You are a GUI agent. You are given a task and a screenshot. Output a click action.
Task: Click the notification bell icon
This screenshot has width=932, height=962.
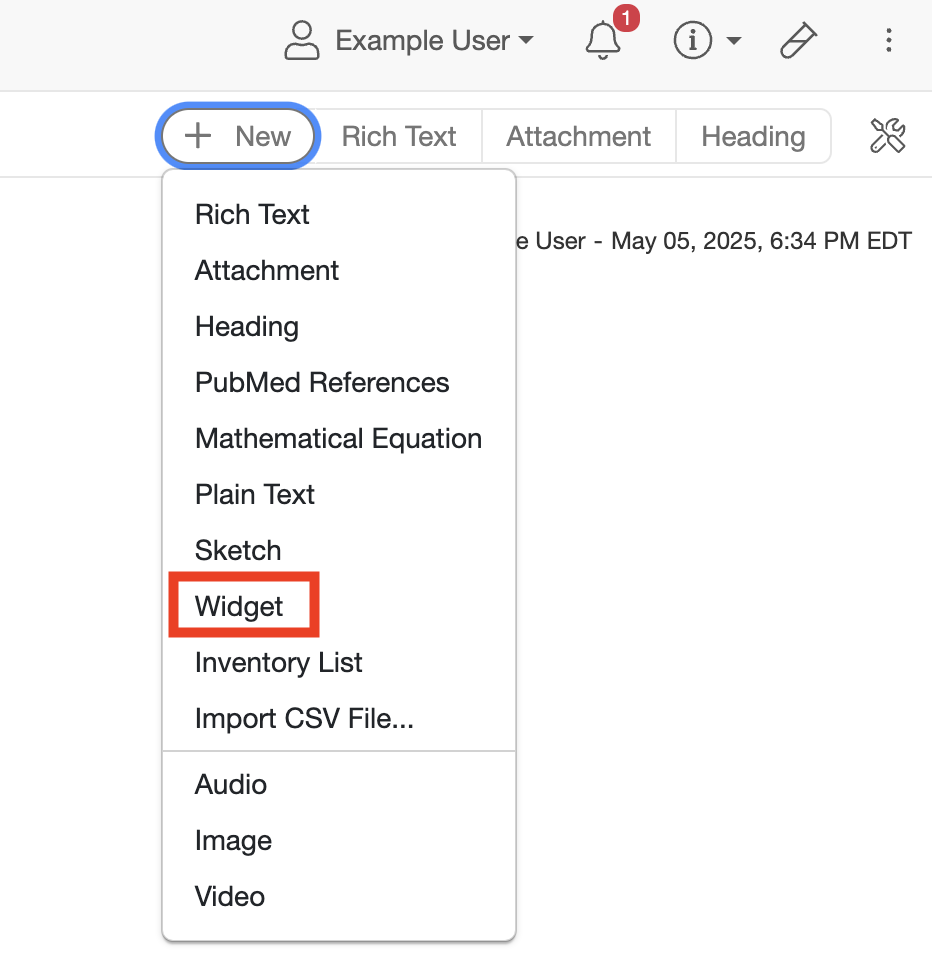pos(602,40)
